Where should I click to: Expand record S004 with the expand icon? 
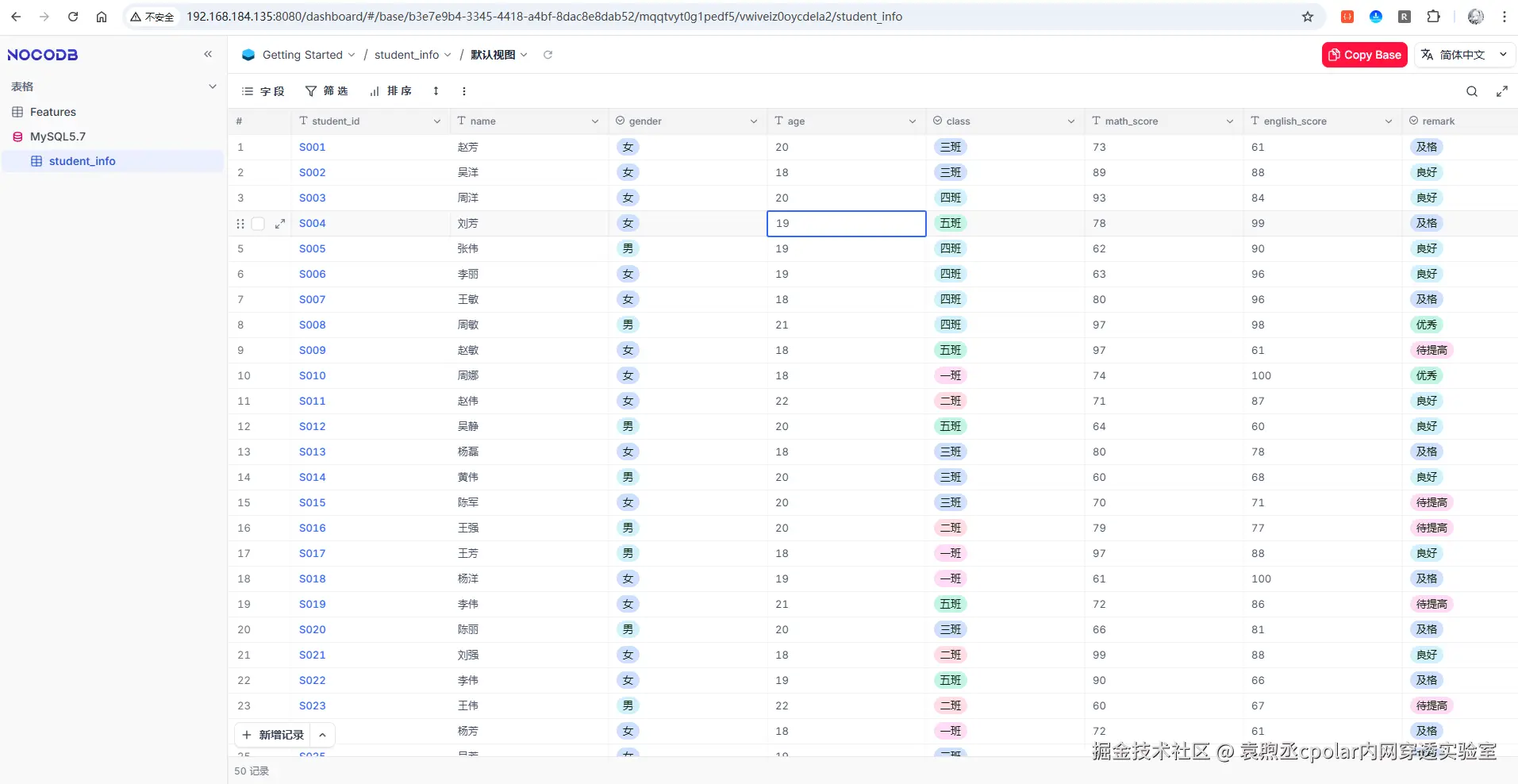(280, 224)
